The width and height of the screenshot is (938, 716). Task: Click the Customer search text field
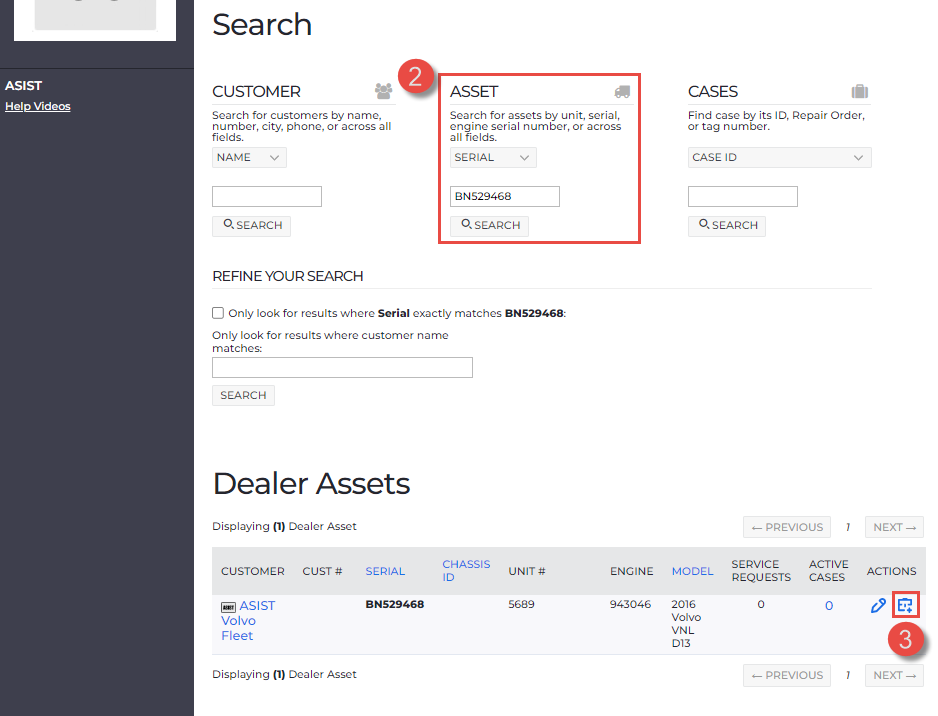[267, 196]
